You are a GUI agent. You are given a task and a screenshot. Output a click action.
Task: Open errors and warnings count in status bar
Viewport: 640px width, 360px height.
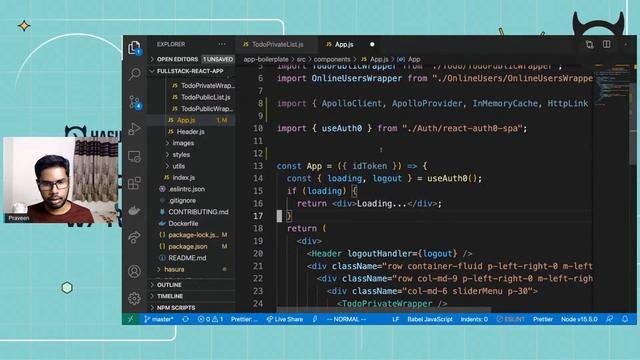210,319
